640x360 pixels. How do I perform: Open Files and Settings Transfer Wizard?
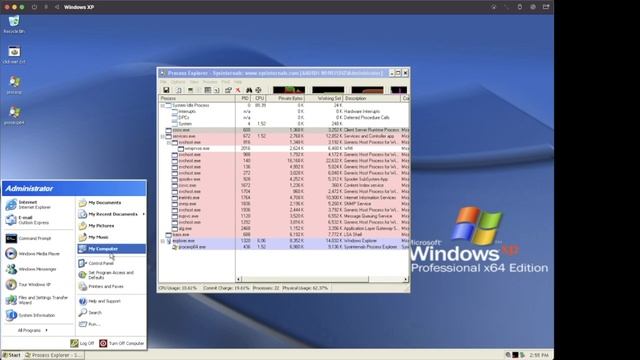(x=37, y=300)
